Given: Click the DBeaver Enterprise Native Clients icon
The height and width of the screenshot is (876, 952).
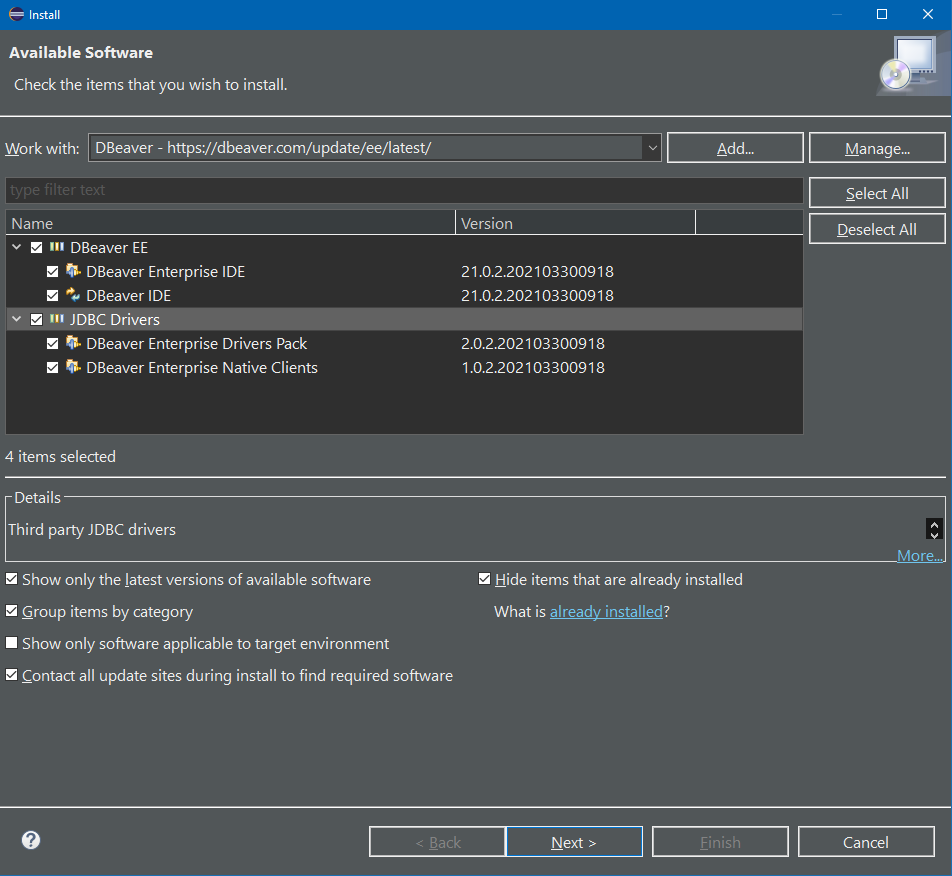Looking at the screenshot, I should (x=73, y=367).
